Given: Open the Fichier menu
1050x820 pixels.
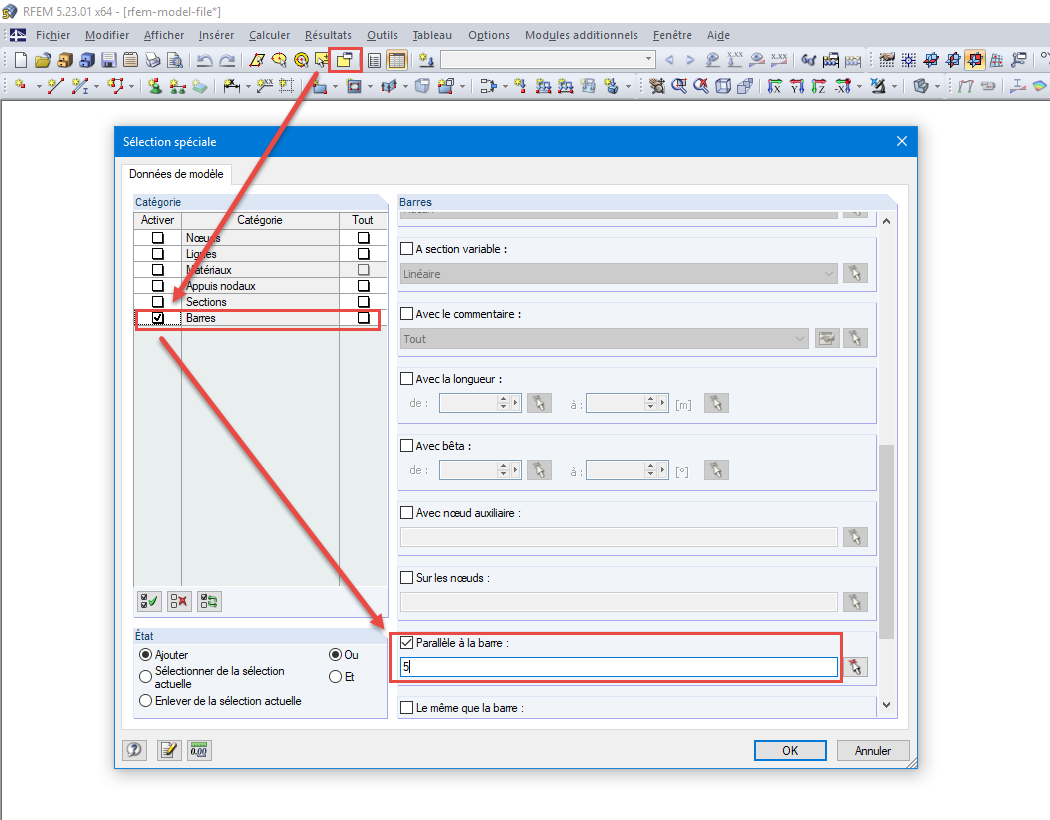Looking at the screenshot, I should (x=53, y=35).
